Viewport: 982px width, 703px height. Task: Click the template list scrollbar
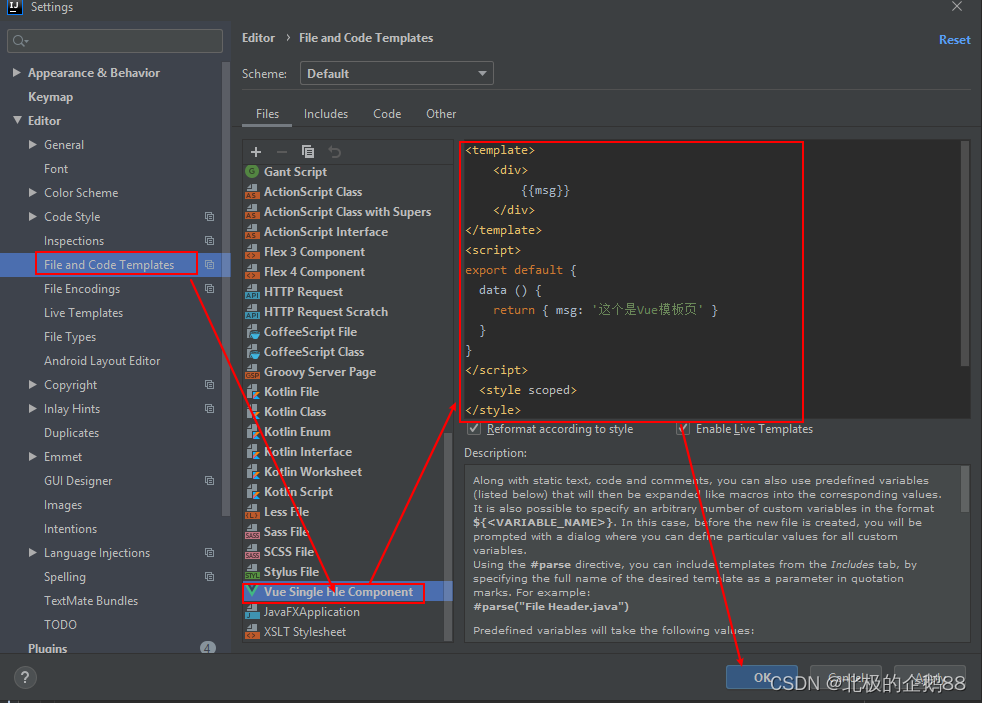click(x=447, y=535)
